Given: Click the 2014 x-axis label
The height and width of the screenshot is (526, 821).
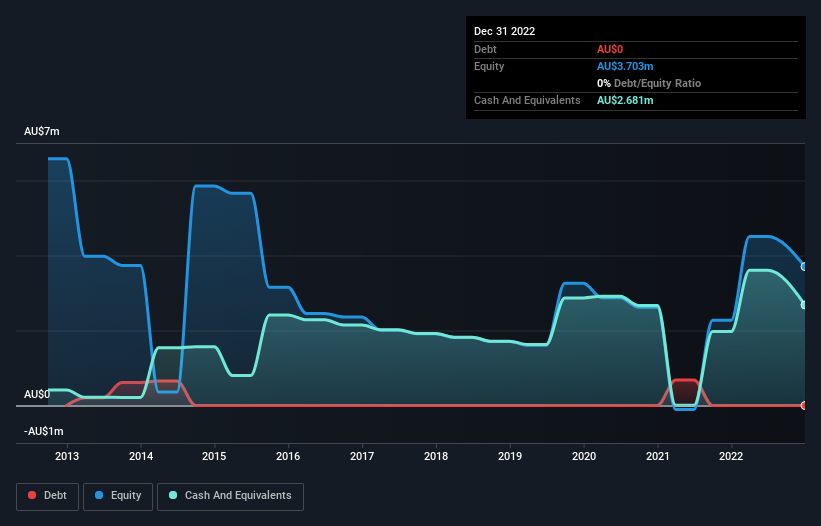Looking at the screenshot, I should 141,456.
